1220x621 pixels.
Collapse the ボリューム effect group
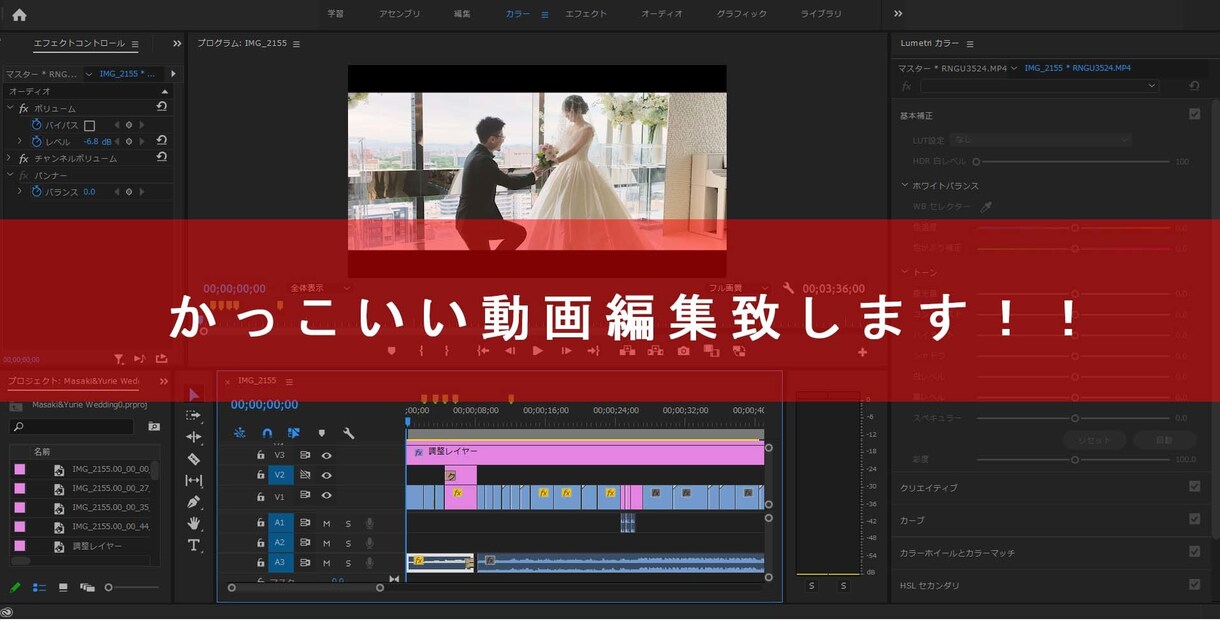coord(10,108)
